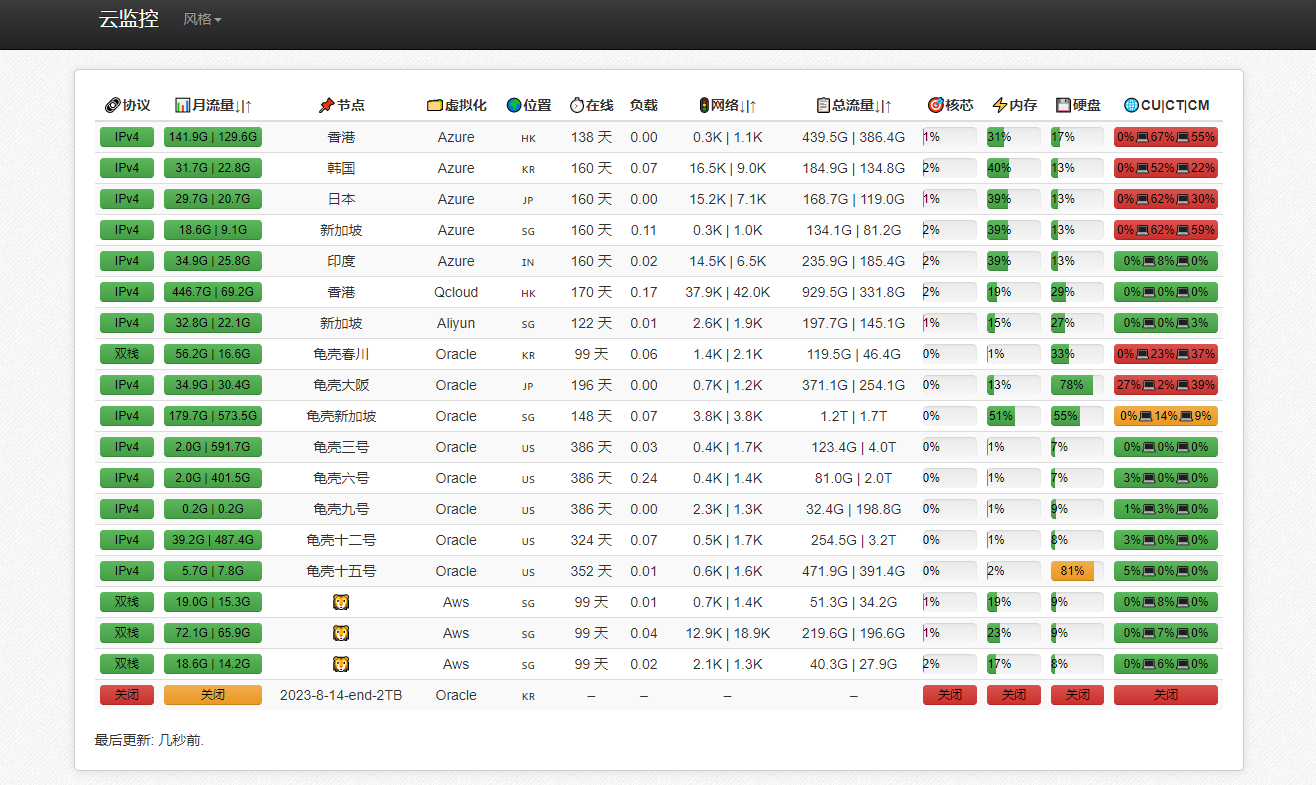Image resolution: width=1316 pixels, height=785 pixels.
Task: Click the tiger emoji in the first Aws row
Action: click(341, 602)
